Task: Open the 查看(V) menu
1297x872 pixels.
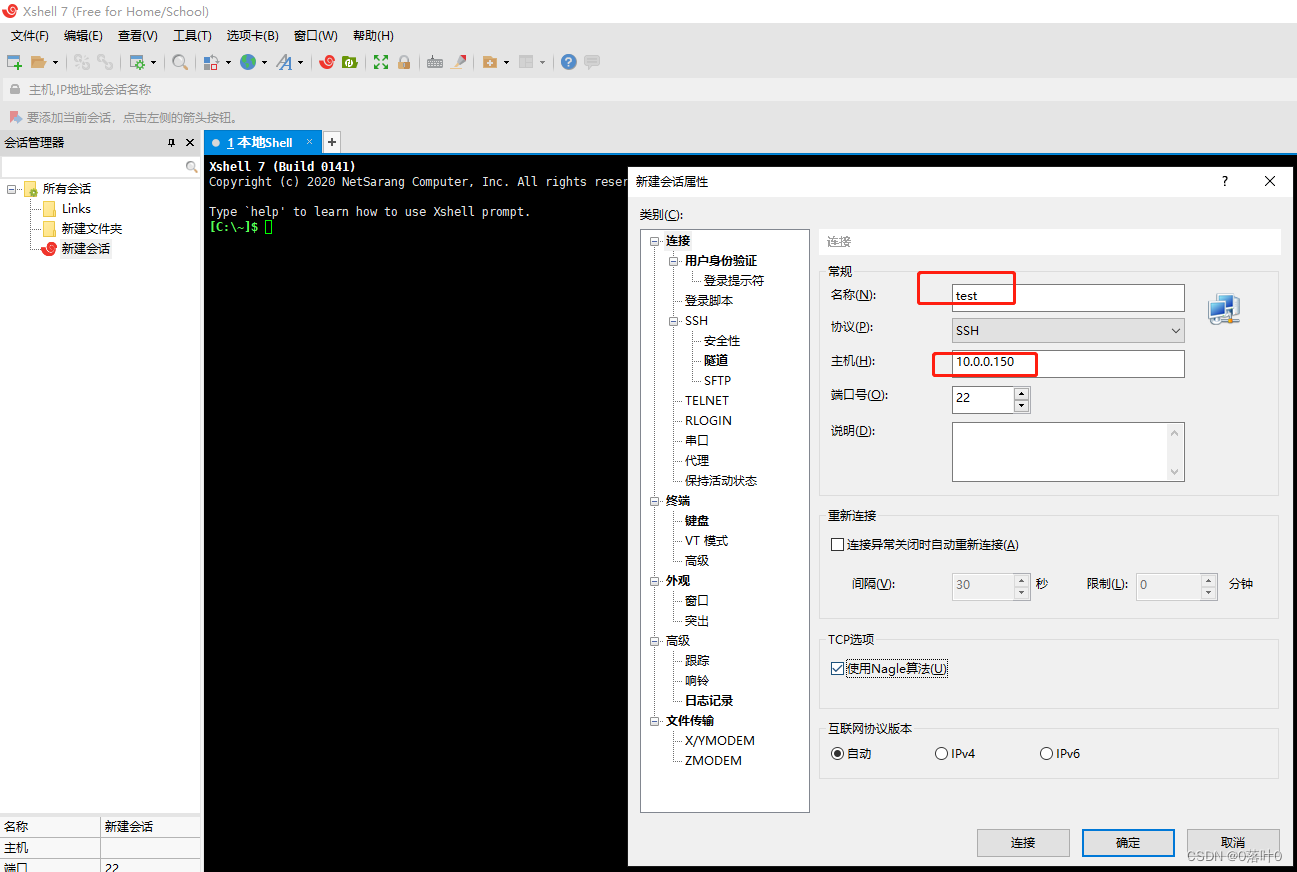Action: click(138, 35)
